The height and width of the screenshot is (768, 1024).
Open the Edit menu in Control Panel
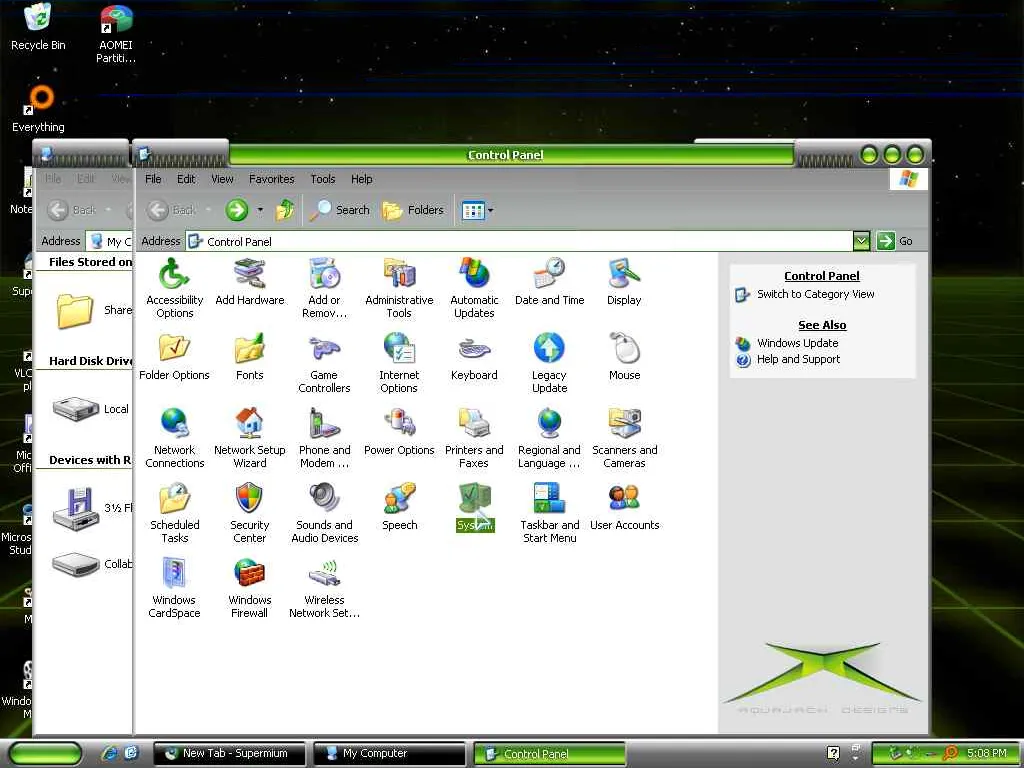pyautogui.click(x=186, y=179)
